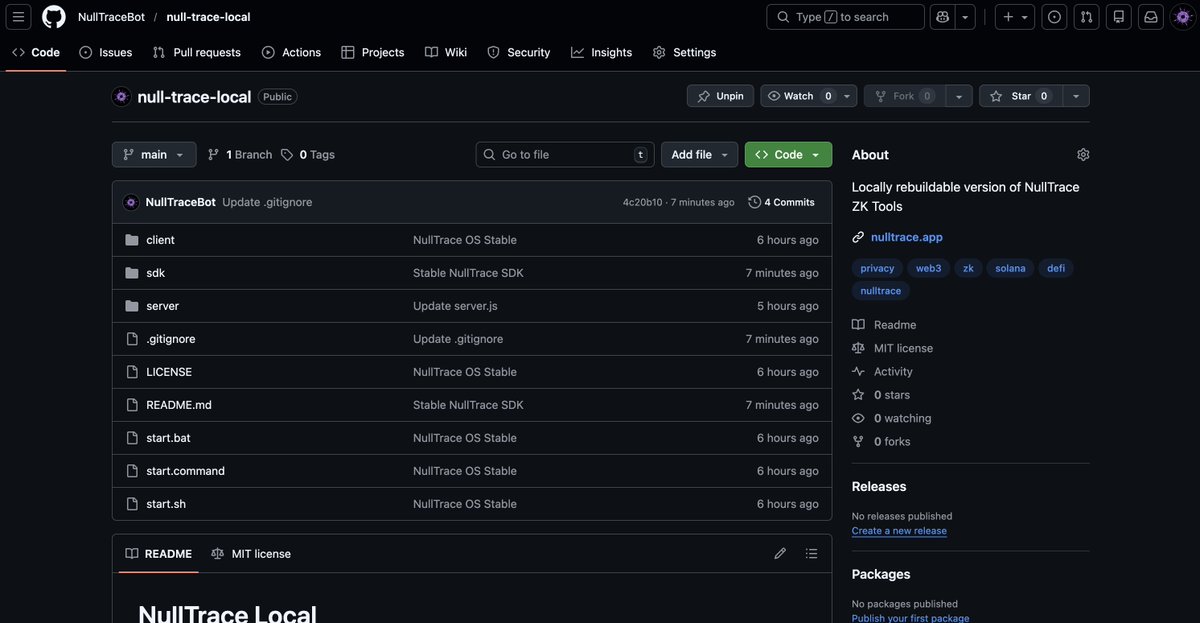Click the repository avatar beside null-trace-local
The image size is (1200, 623).
122,97
